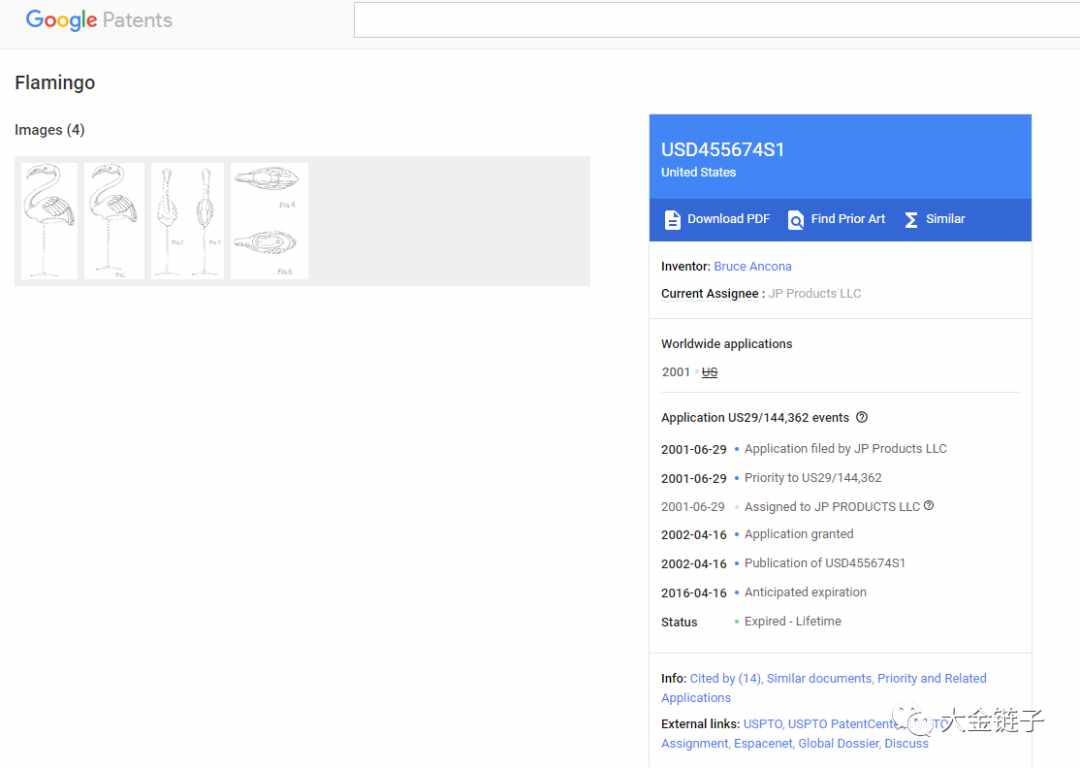Click the Google Patents logo
Screen dimensions: 1080x768
coord(99,20)
